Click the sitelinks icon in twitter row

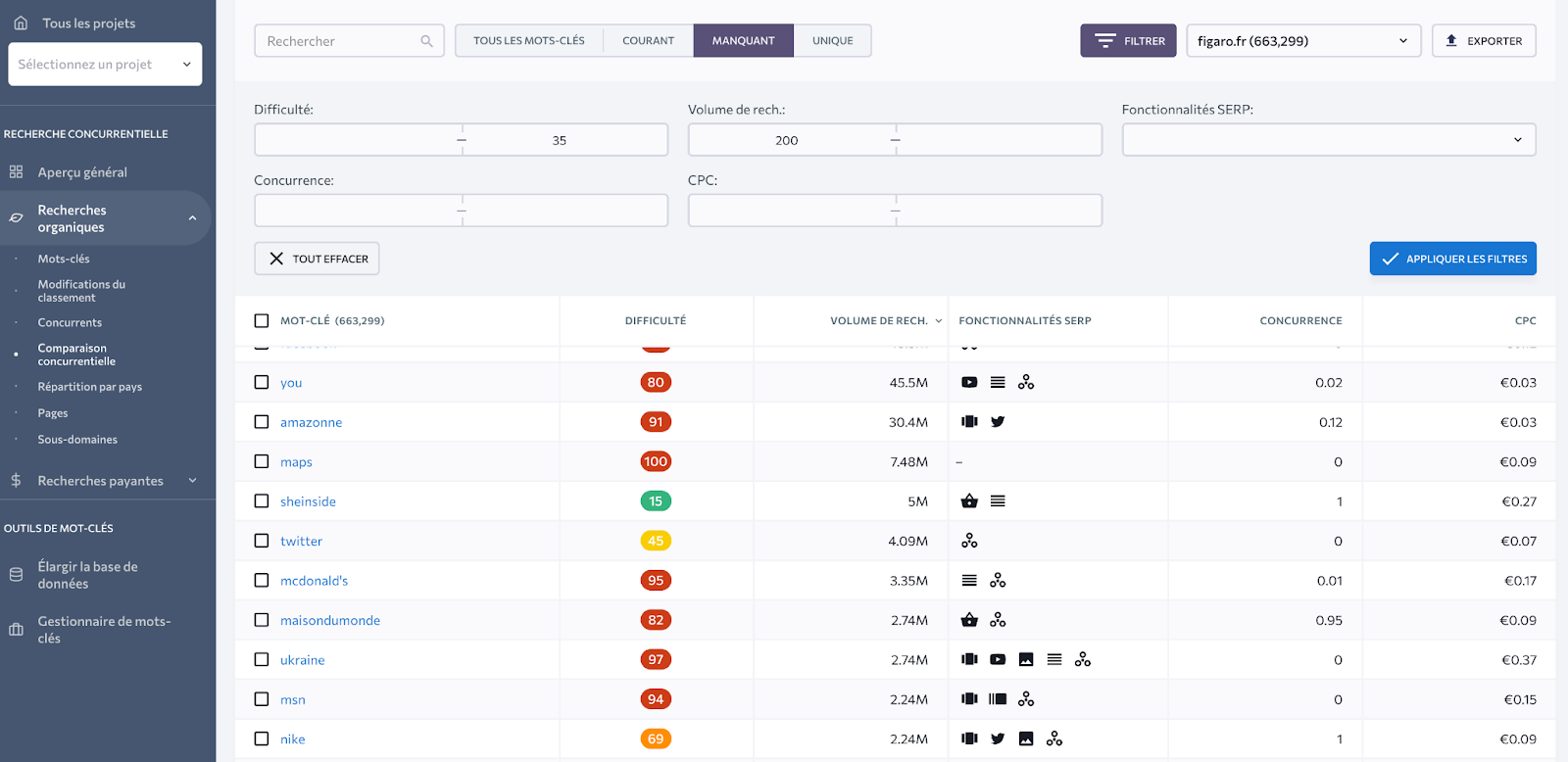[x=969, y=541]
